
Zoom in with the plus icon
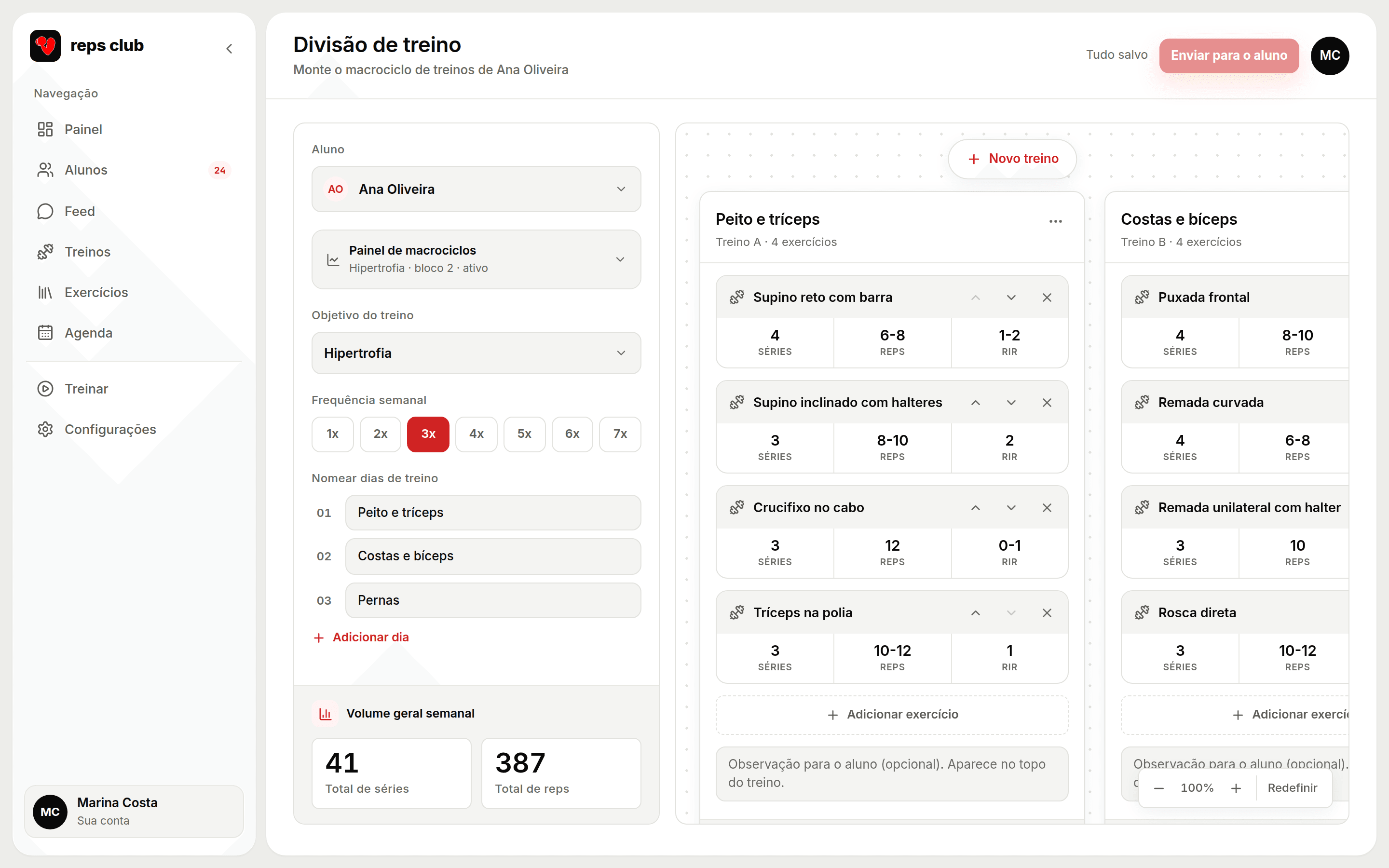(x=1236, y=788)
